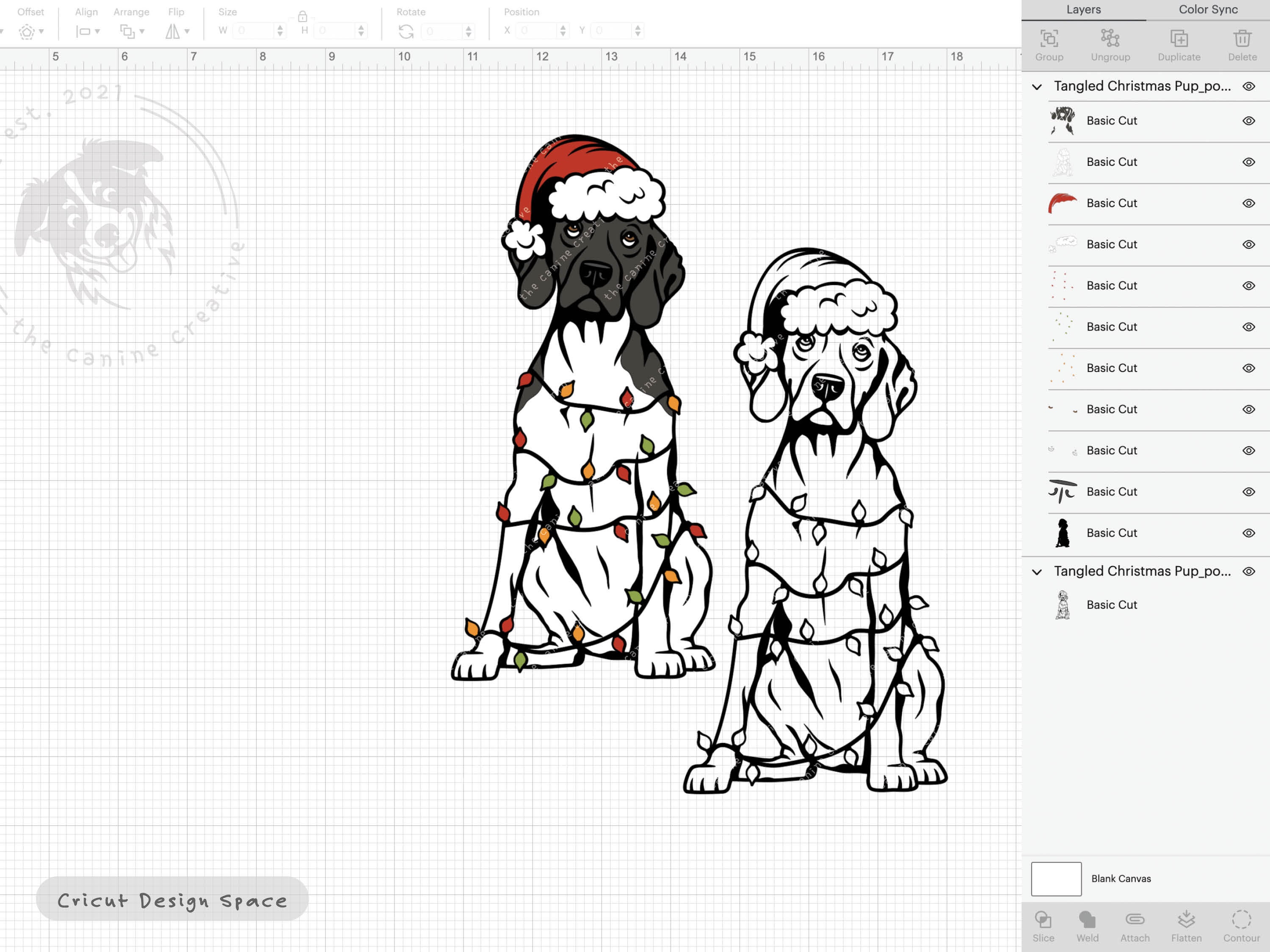
Task: Hide the second Tangled Christmas Pup group
Action: point(1249,571)
